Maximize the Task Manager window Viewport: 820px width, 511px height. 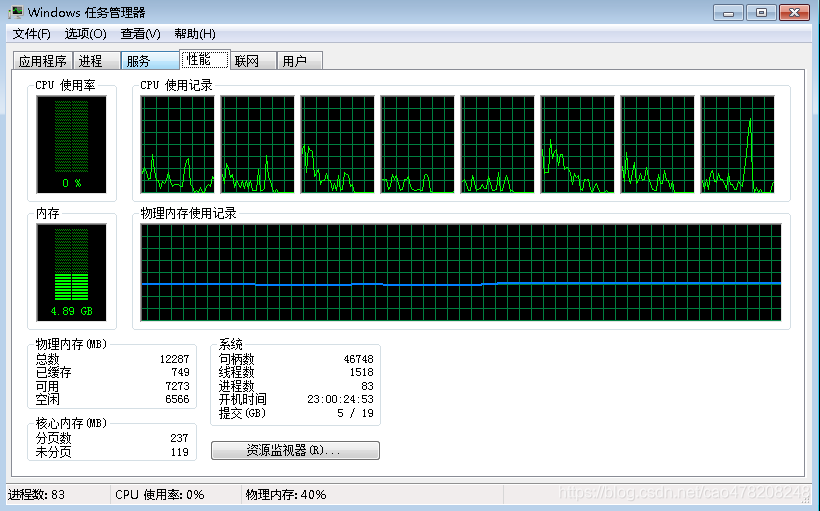tap(761, 13)
